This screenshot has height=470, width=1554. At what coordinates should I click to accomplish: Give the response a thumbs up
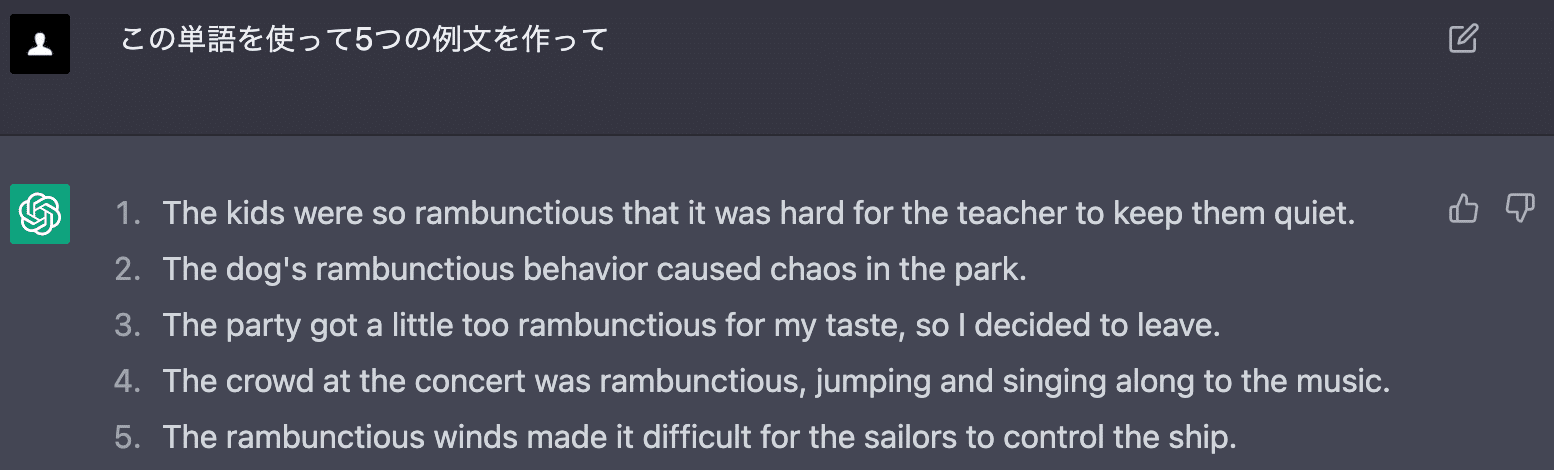pos(1463,209)
